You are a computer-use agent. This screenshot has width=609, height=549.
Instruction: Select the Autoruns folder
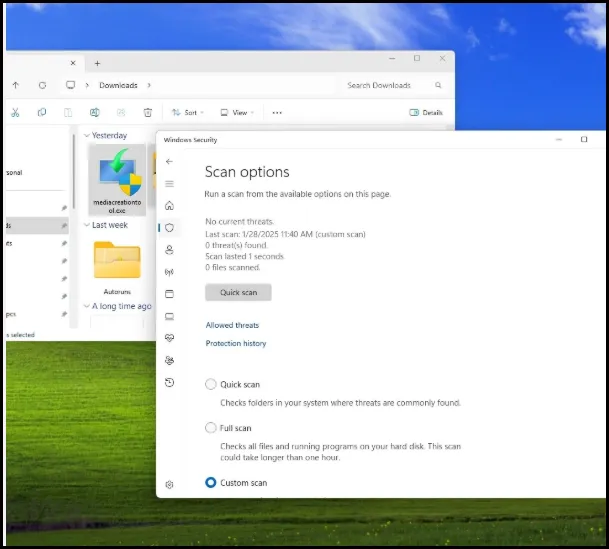click(x=117, y=268)
